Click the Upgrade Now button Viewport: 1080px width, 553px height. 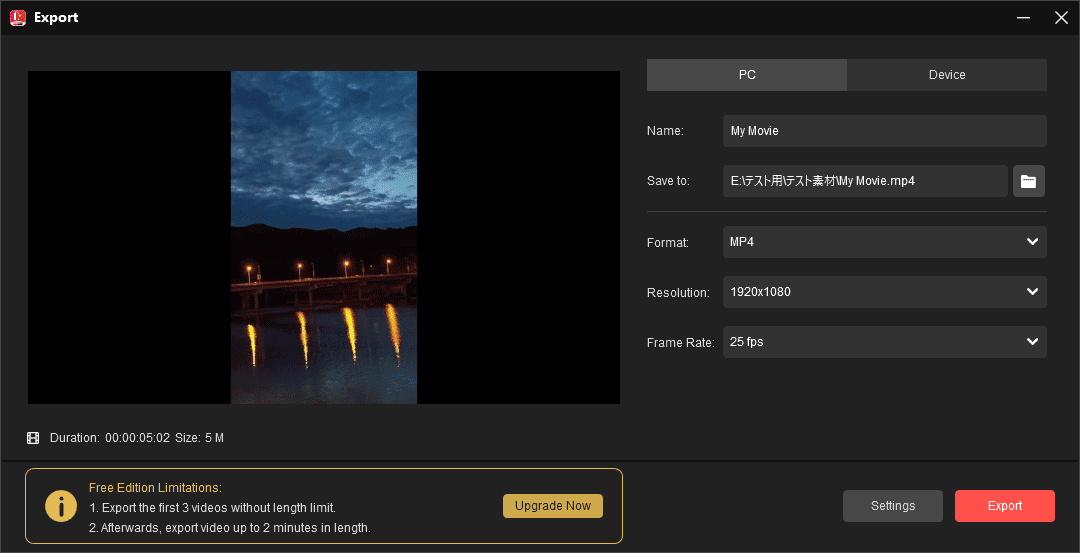553,505
